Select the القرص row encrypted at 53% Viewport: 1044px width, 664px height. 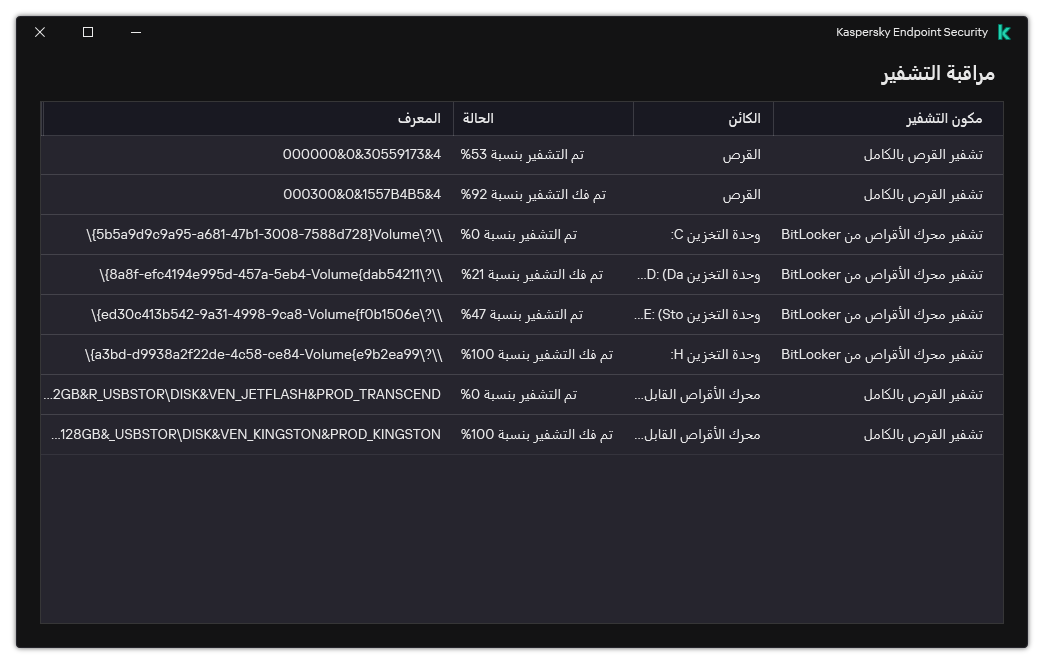[x=520, y=154]
